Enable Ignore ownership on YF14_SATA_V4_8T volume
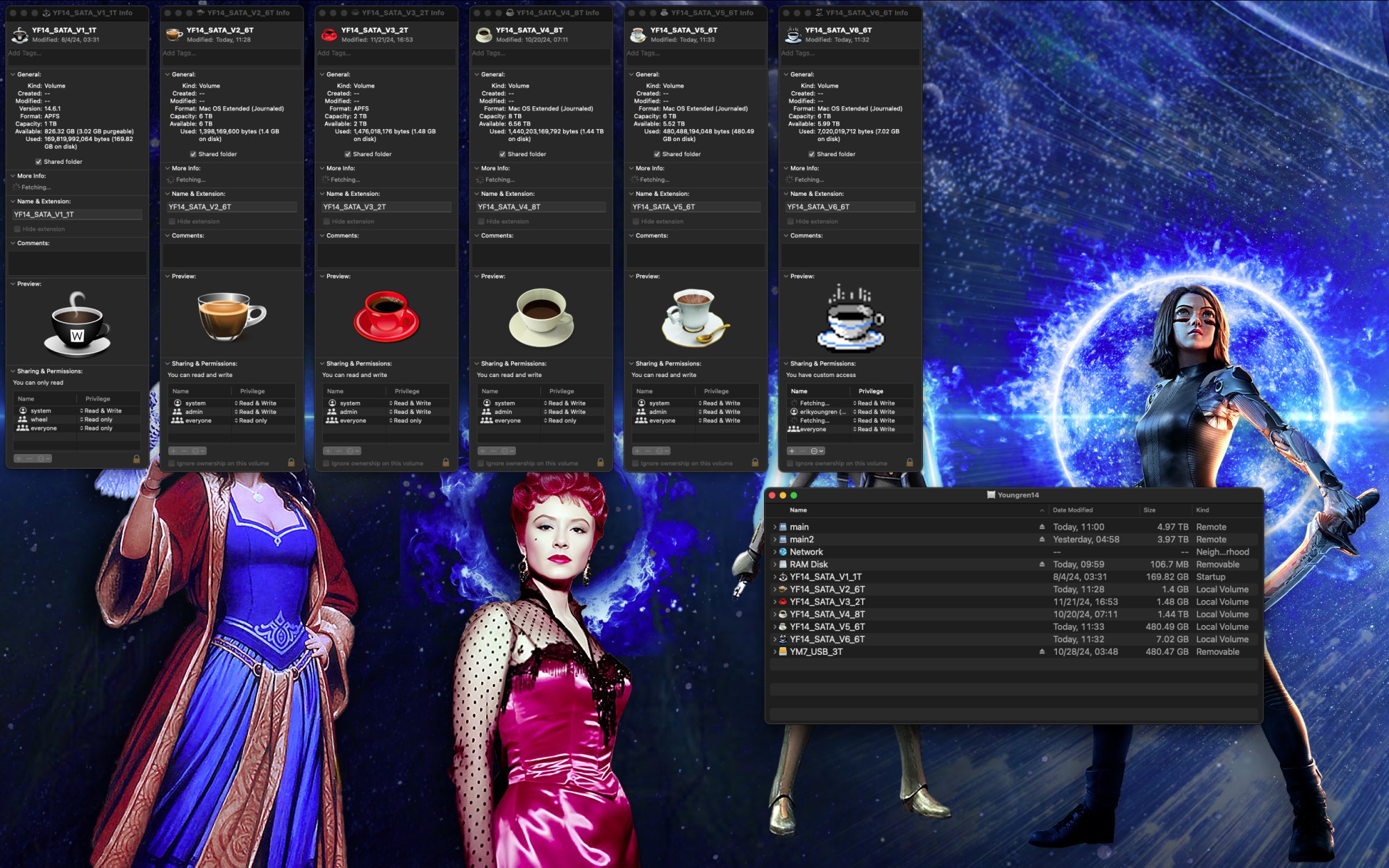The image size is (1389, 868). (481, 463)
